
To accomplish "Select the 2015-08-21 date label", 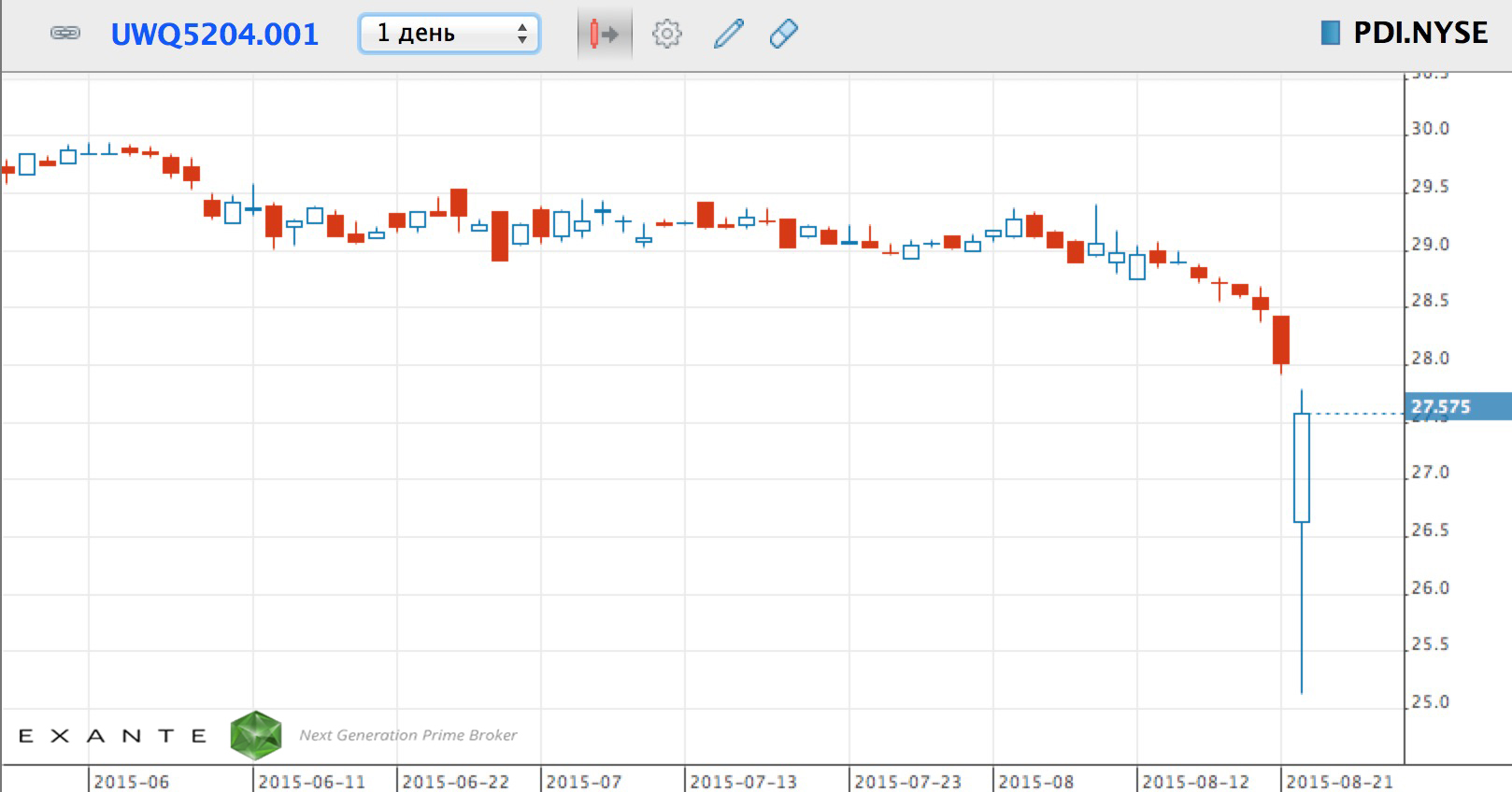I will [x=1339, y=781].
